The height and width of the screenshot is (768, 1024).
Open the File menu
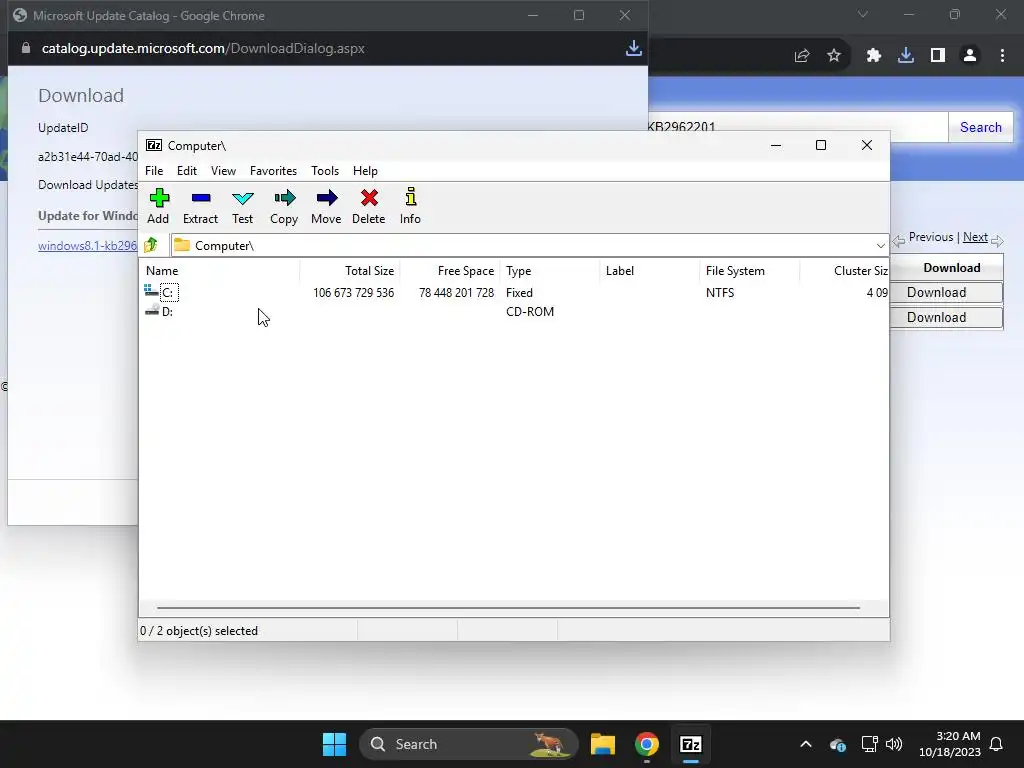point(154,170)
